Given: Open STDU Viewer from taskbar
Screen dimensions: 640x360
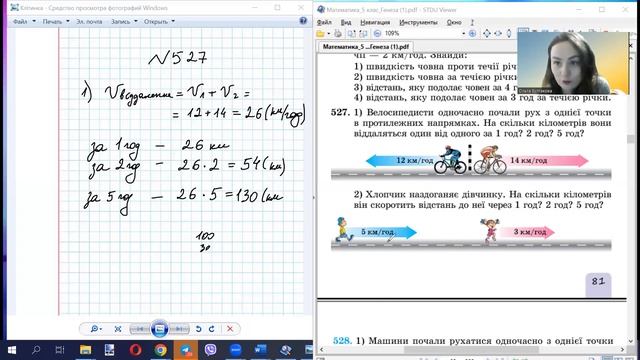Looking at the screenshot, I should coord(285,350).
